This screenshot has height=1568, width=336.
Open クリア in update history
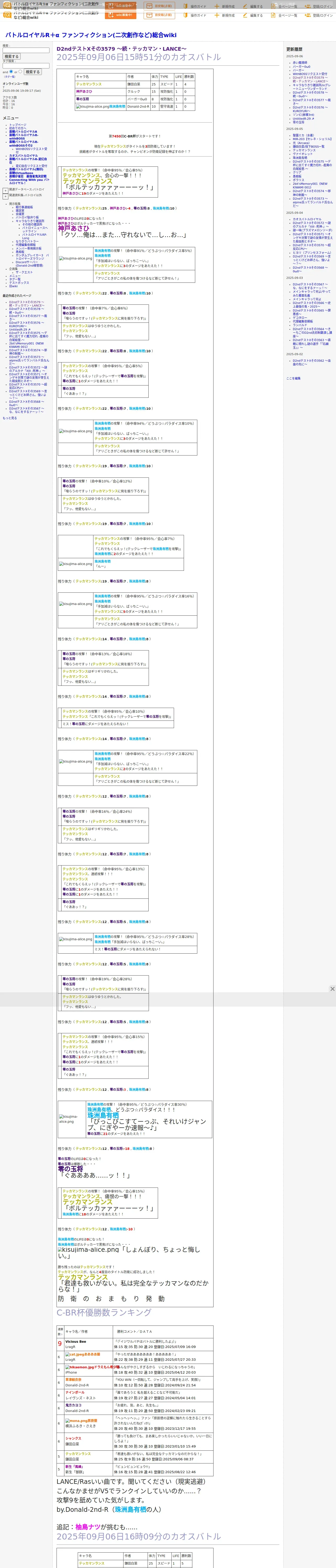pyautogui.click(x=297, y=172)
